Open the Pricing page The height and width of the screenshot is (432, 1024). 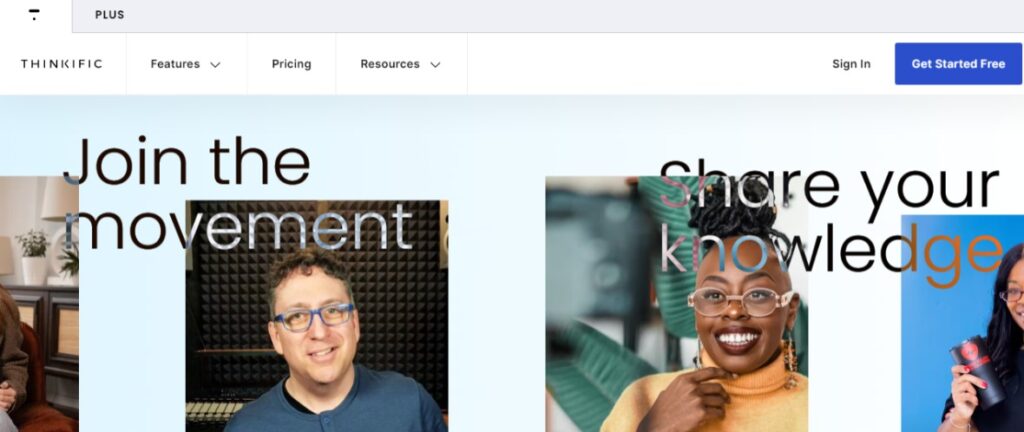coord(291,64)
